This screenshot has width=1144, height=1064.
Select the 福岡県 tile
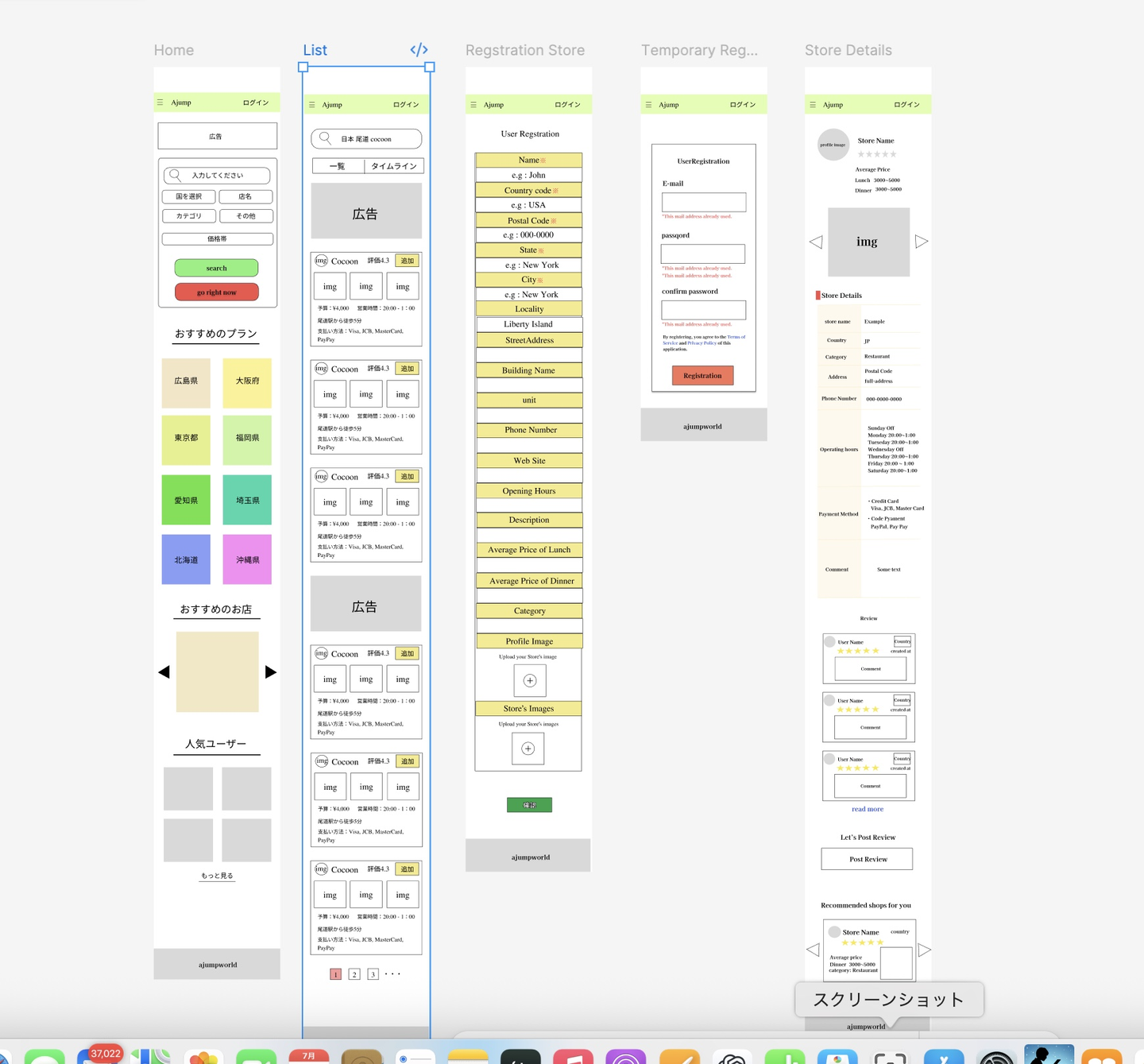point(247,440)
